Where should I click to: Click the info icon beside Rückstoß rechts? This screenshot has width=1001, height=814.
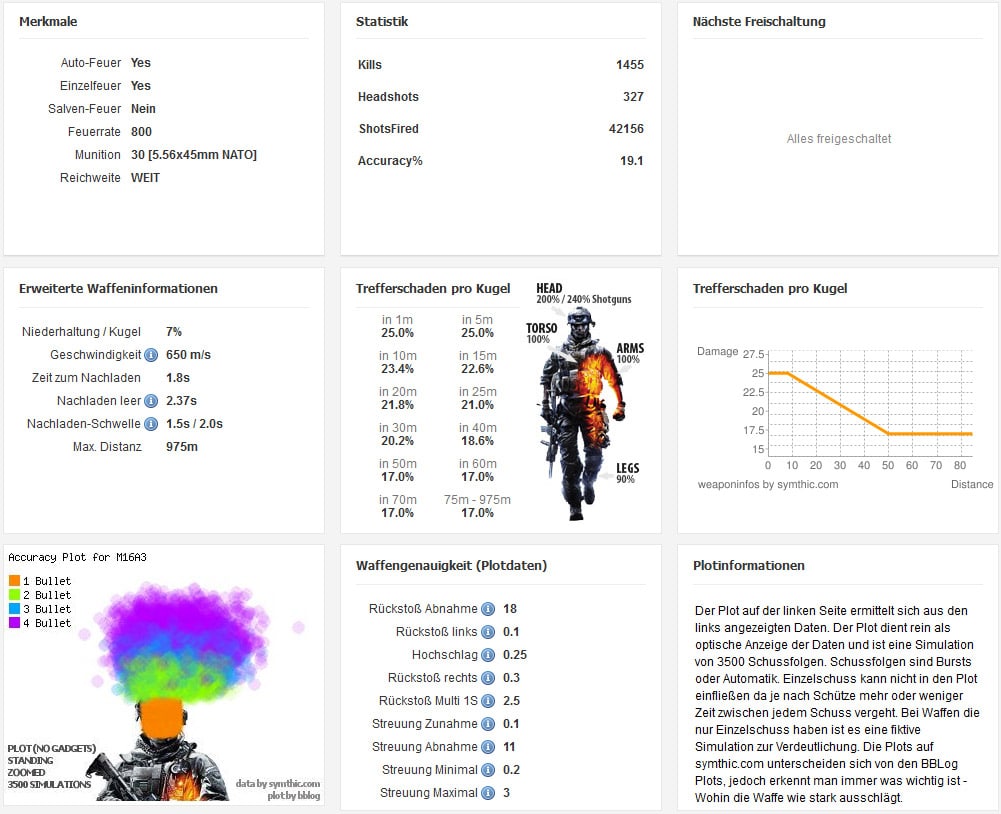pos(488,678)
